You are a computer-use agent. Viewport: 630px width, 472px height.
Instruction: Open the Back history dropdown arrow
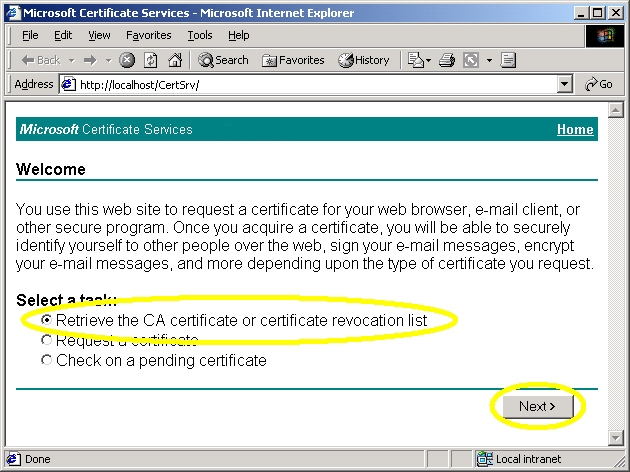[72, 61]
